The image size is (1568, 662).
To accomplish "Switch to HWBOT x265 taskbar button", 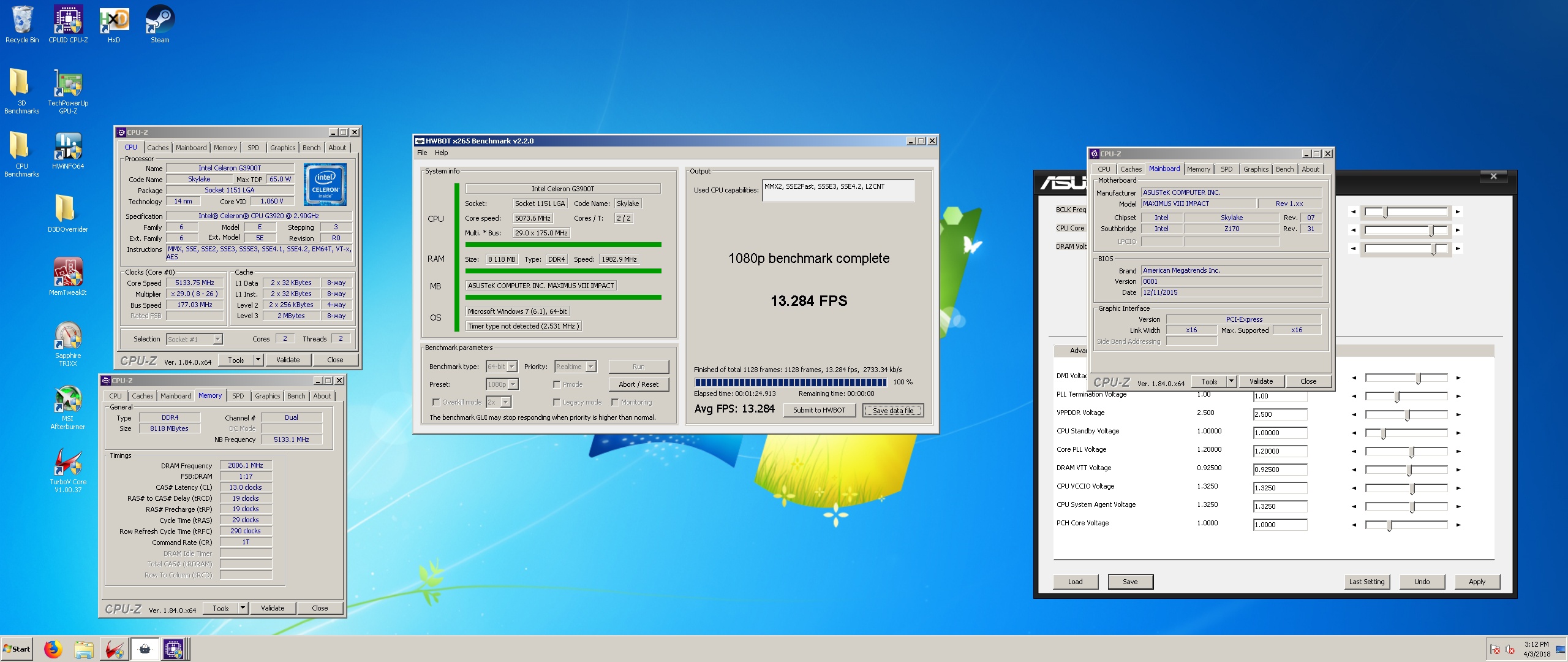I will [x=145, y=649].
